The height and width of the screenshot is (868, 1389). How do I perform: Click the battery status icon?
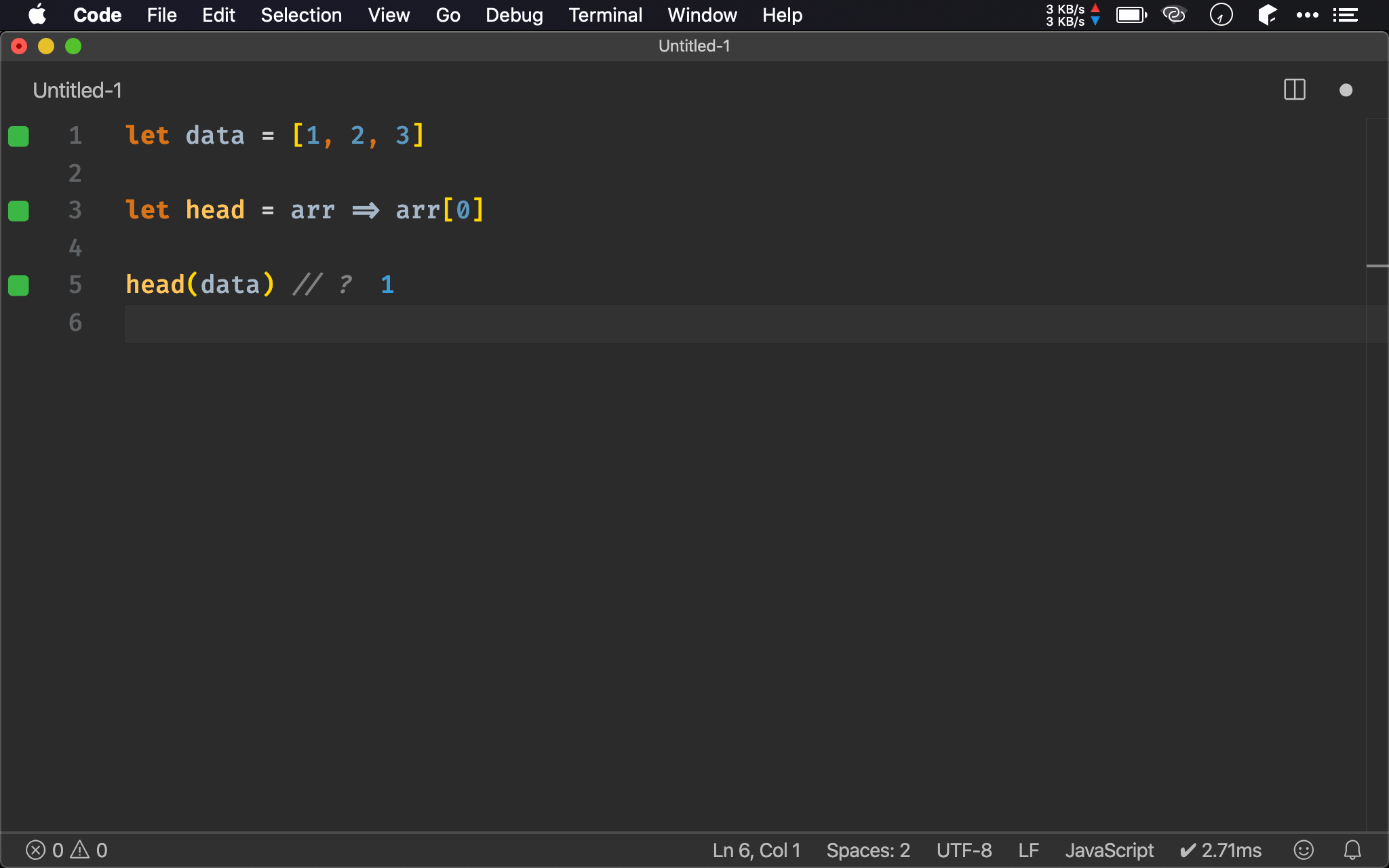[x=1131, y=15]
